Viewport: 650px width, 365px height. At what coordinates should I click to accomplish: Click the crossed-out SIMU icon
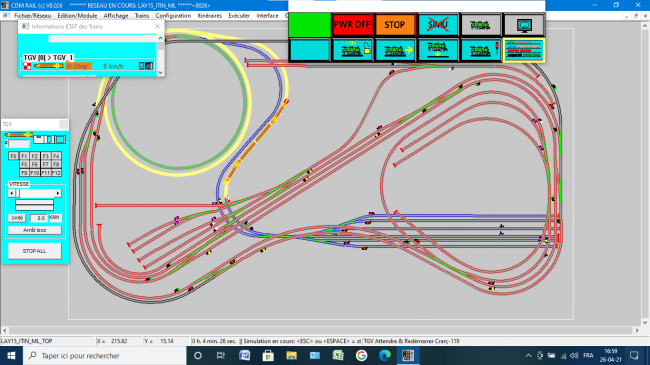click(x=438, y=25)
